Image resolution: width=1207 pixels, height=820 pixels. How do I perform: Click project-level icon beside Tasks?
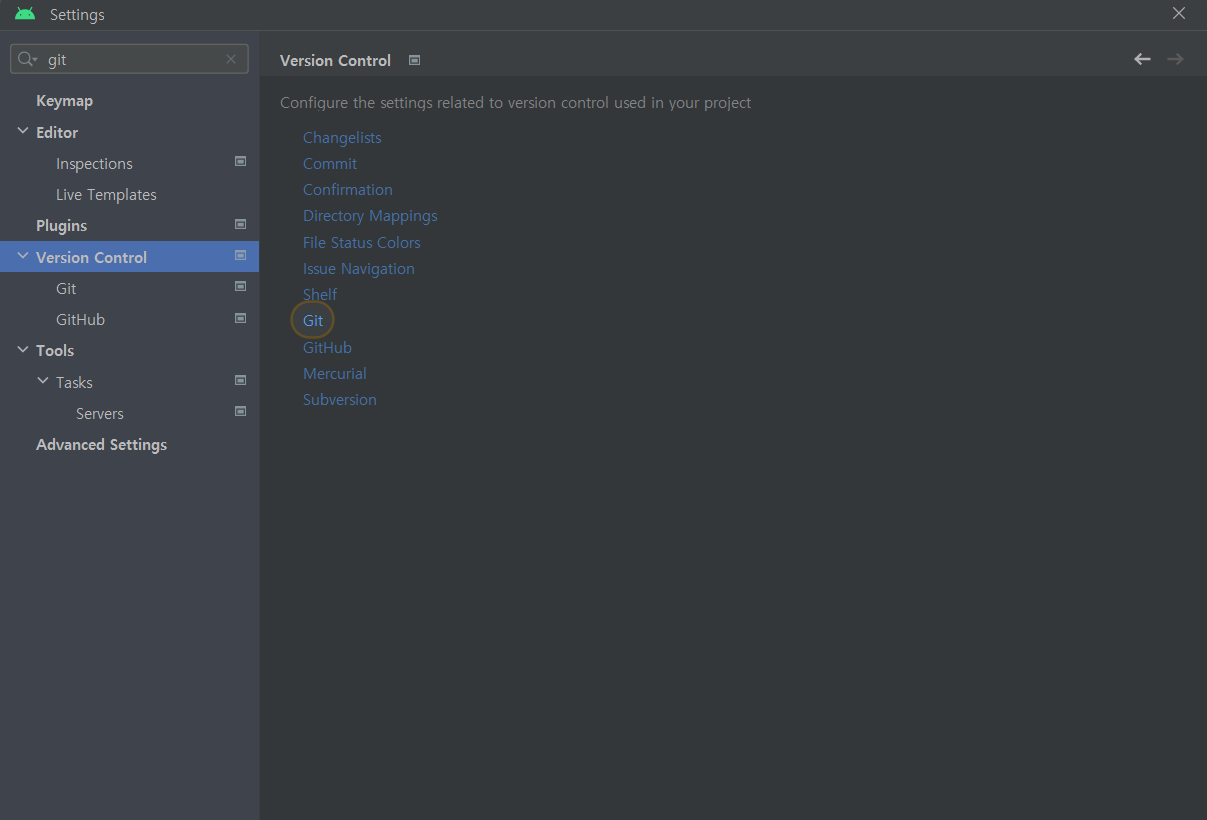coord(240,380)
